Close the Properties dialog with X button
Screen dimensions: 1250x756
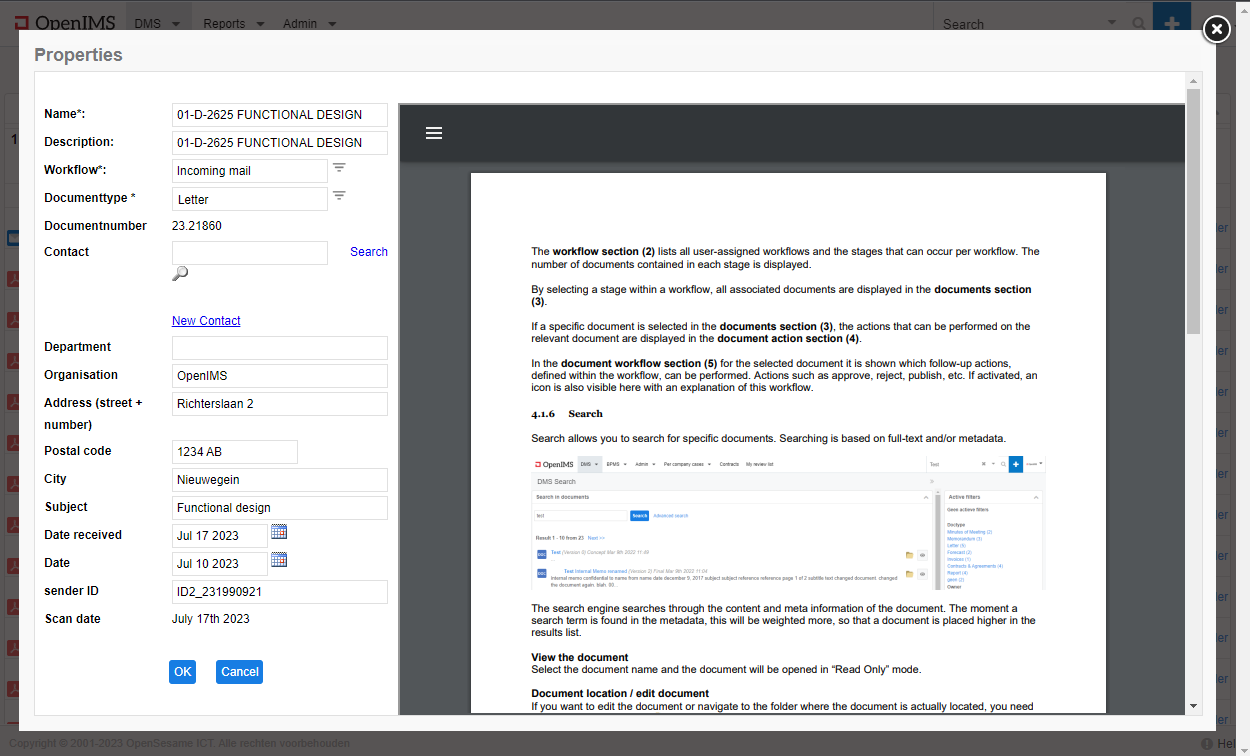(x=1216, y=30)
